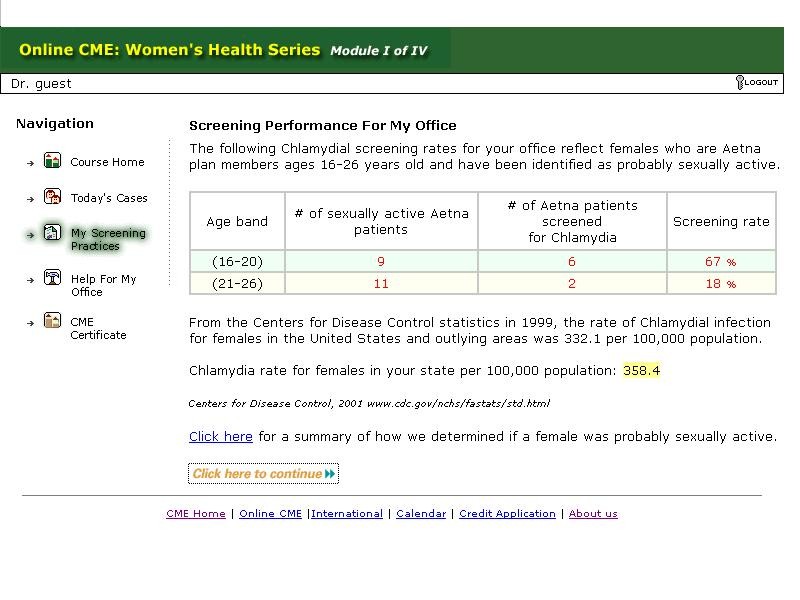Visit the International footer link
This screenshot has height=600, width=800.
[x=347, y=514]
